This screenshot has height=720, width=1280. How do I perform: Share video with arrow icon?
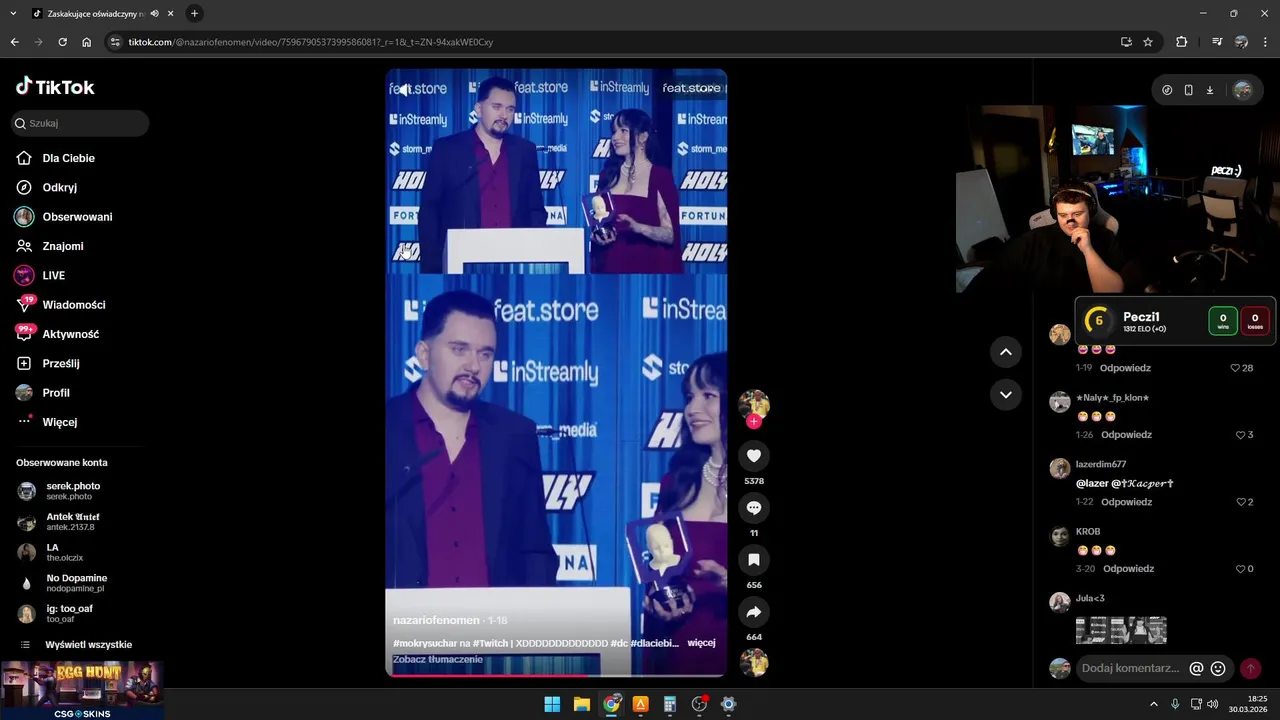coord(754,612)
